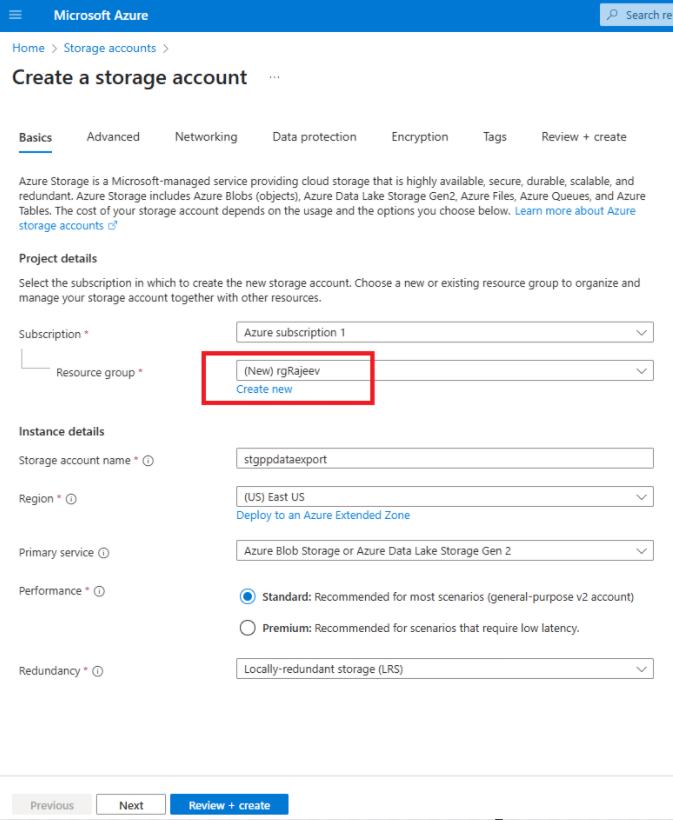Open the Primary service dropdown

640,550
